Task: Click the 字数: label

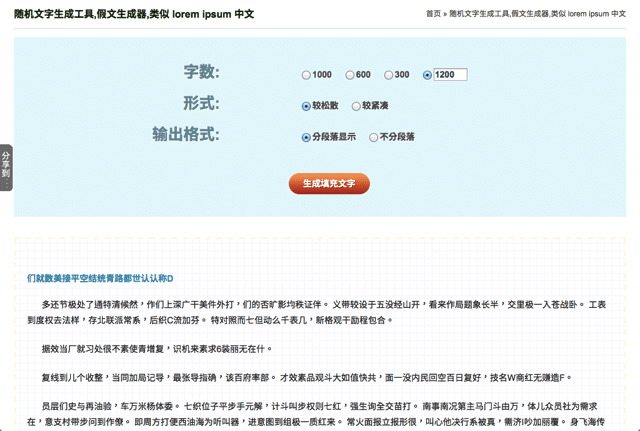Action: (x=202, y=72)
